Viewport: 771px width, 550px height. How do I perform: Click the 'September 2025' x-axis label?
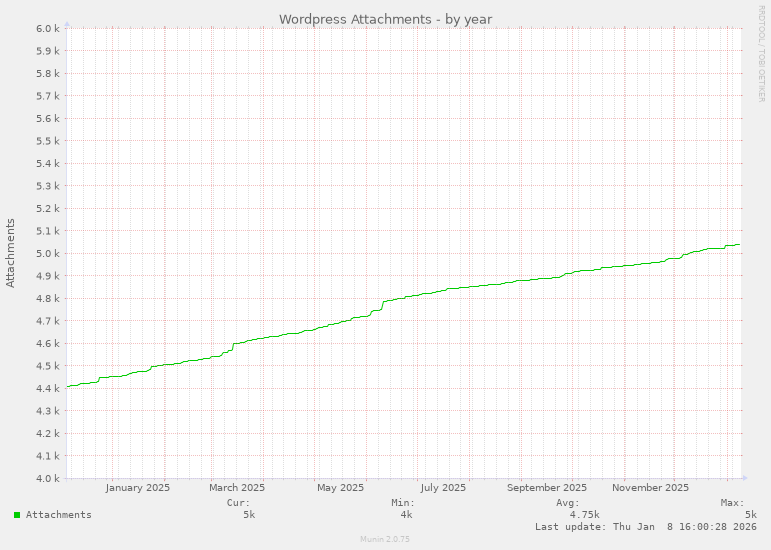click(x=547, y=488)
